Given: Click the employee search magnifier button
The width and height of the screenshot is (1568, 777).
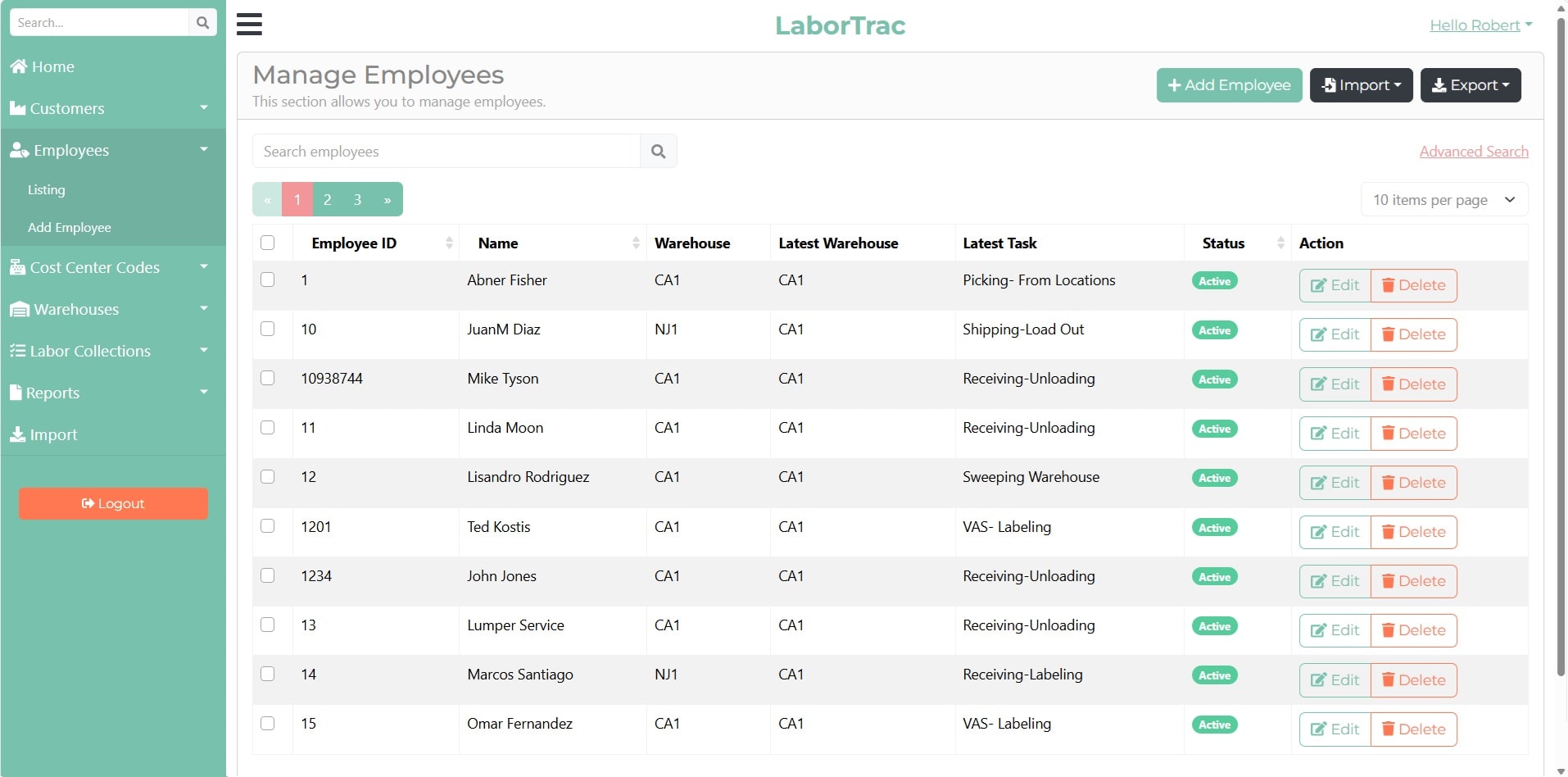Looking at the screenshot, I should coord(658,152).
